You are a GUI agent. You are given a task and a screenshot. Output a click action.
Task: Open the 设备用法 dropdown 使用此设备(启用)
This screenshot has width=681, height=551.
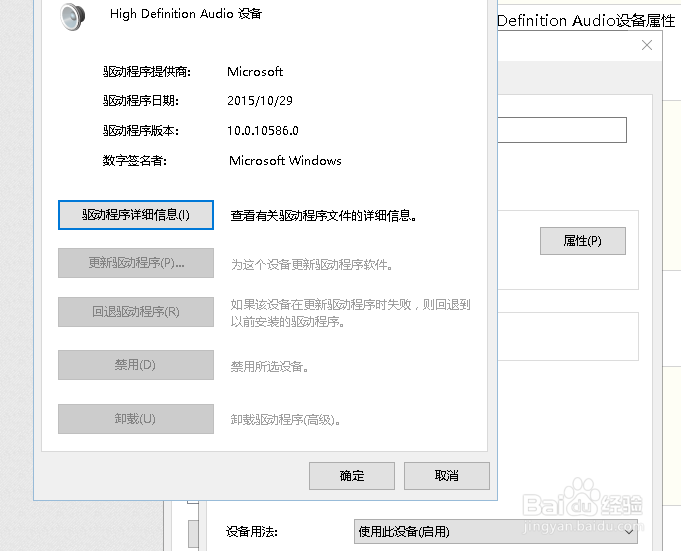point(496,531)
